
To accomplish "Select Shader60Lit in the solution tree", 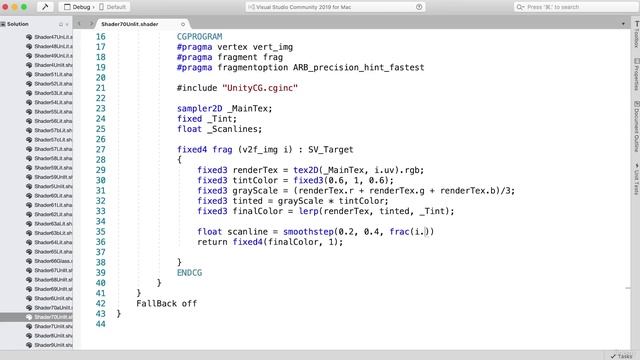I will pos(53,196).
